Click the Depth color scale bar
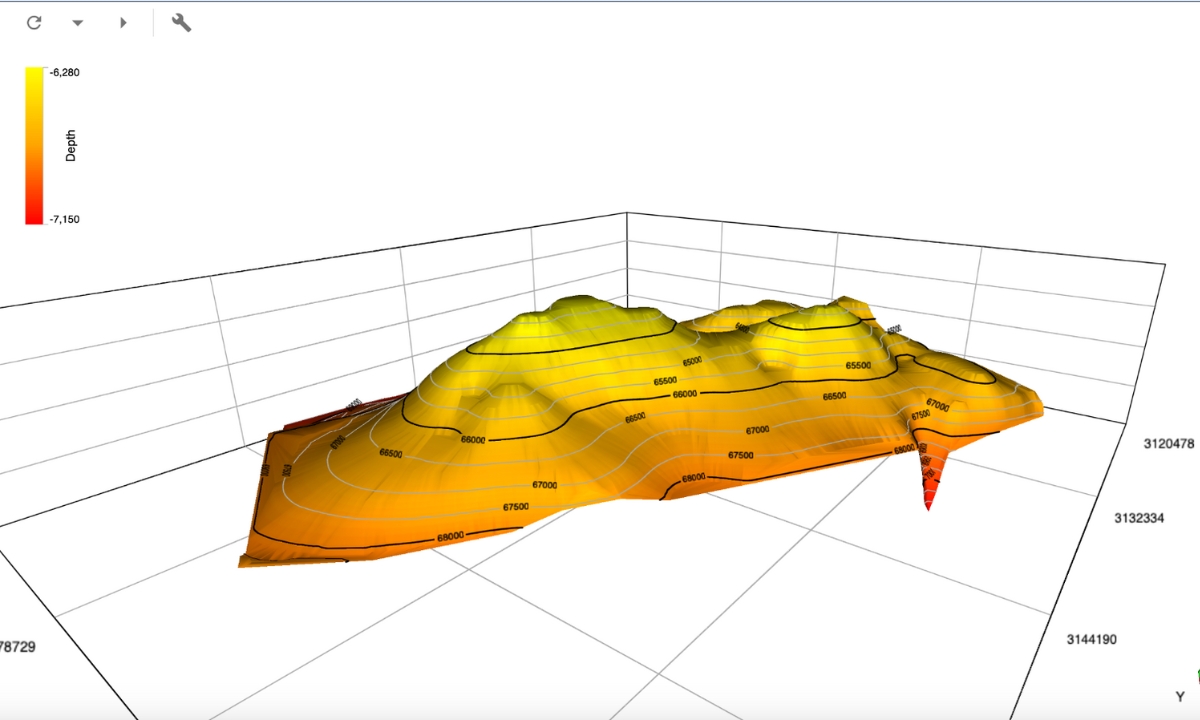This screenshot has width=1200, height=720. tap(34, 145)
